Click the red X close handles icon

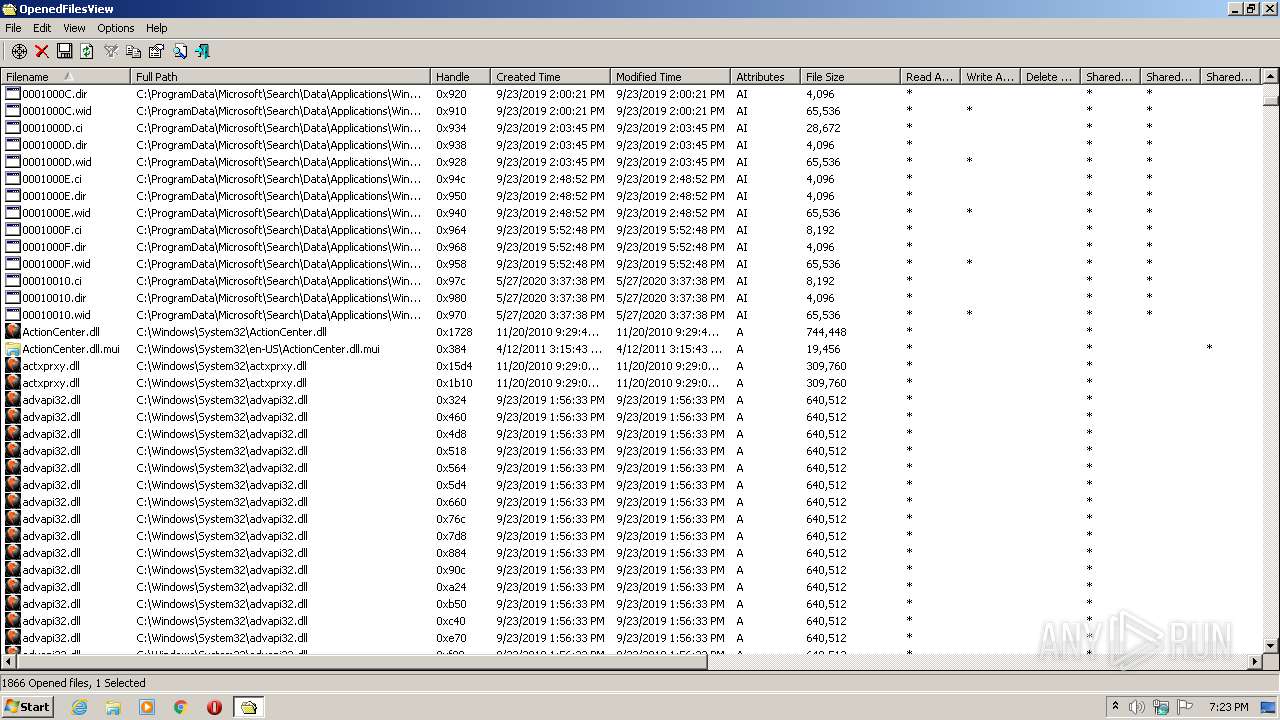click(x=42, y=51)
